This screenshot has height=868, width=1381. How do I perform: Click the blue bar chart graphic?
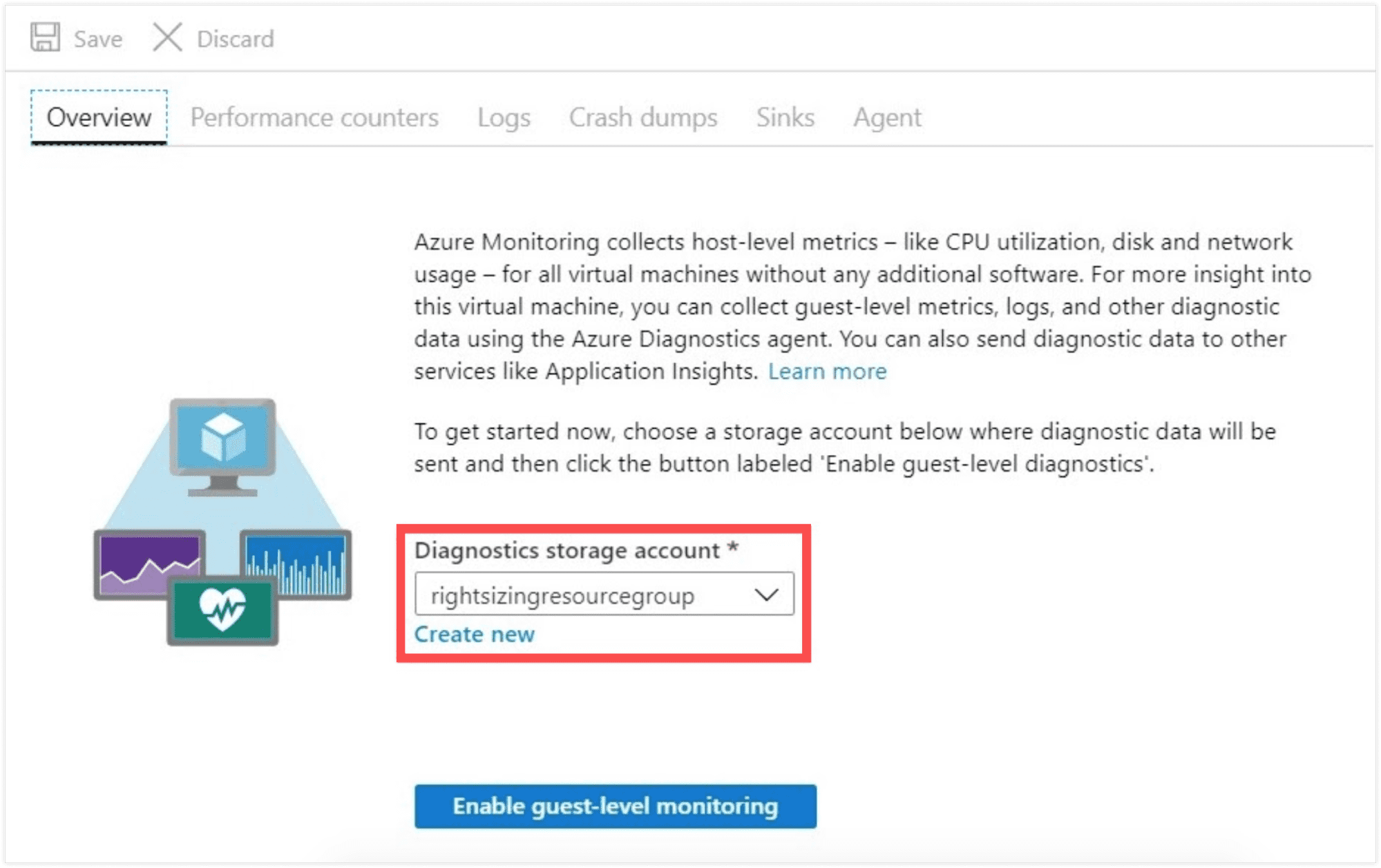pos(297,563)
